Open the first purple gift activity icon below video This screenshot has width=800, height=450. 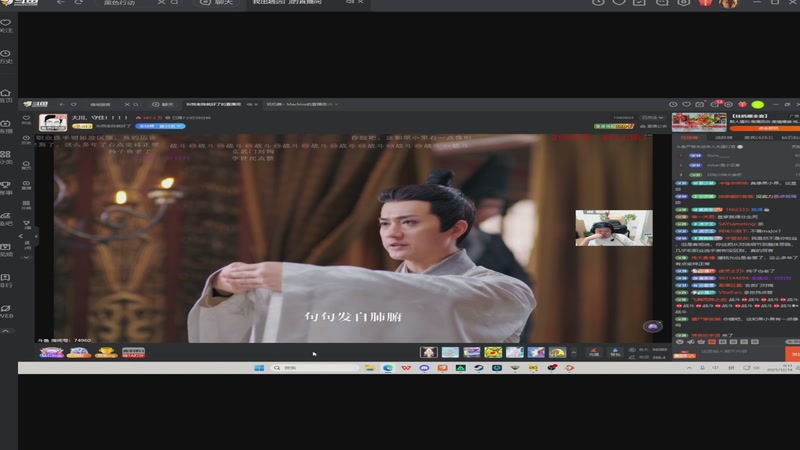[x=52, y=352]
